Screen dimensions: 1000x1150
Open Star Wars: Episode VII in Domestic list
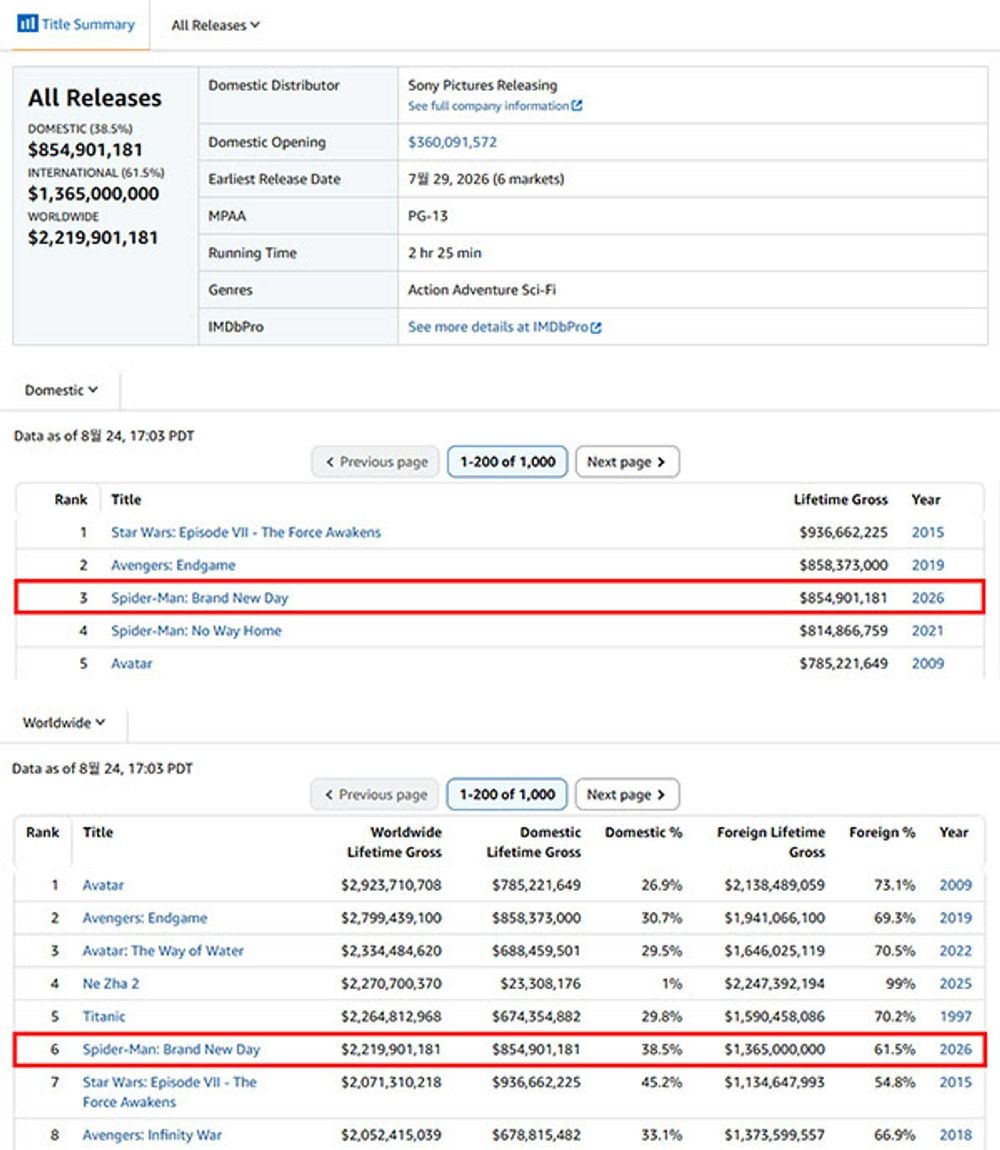[x=246, y=532]
